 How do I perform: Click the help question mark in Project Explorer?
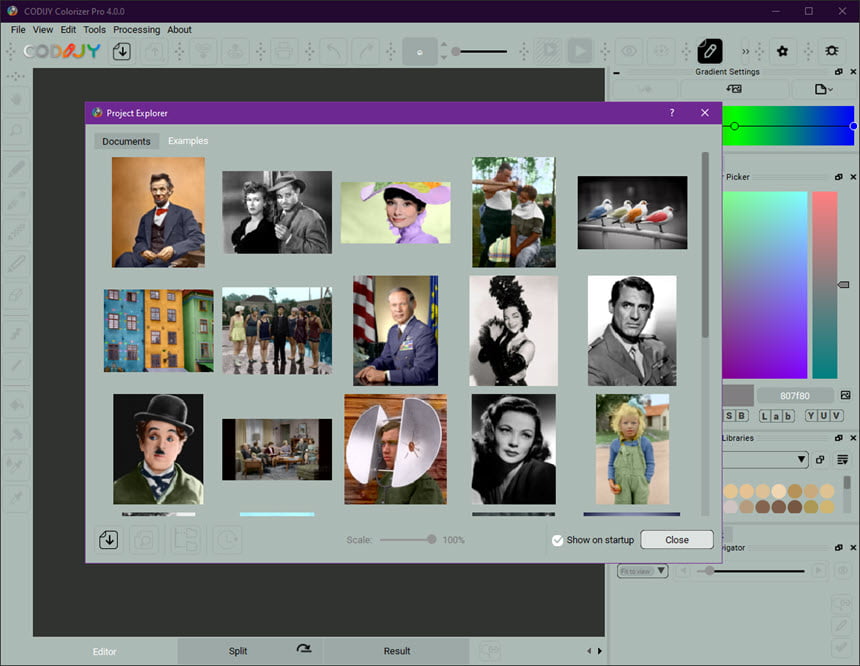pyautogui.click(x=672, y=112)
